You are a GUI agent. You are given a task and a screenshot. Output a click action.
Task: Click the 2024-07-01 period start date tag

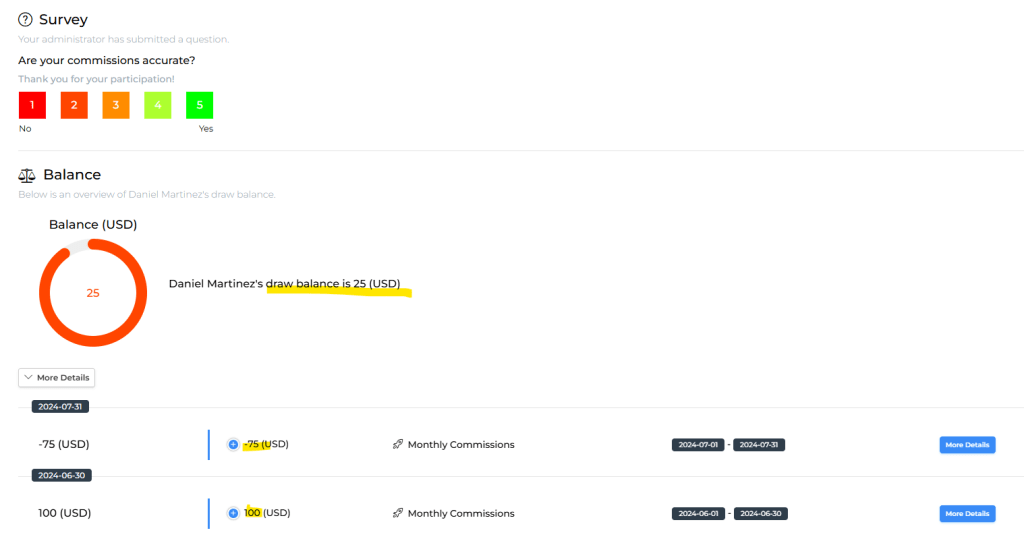[x=698, y=445]
